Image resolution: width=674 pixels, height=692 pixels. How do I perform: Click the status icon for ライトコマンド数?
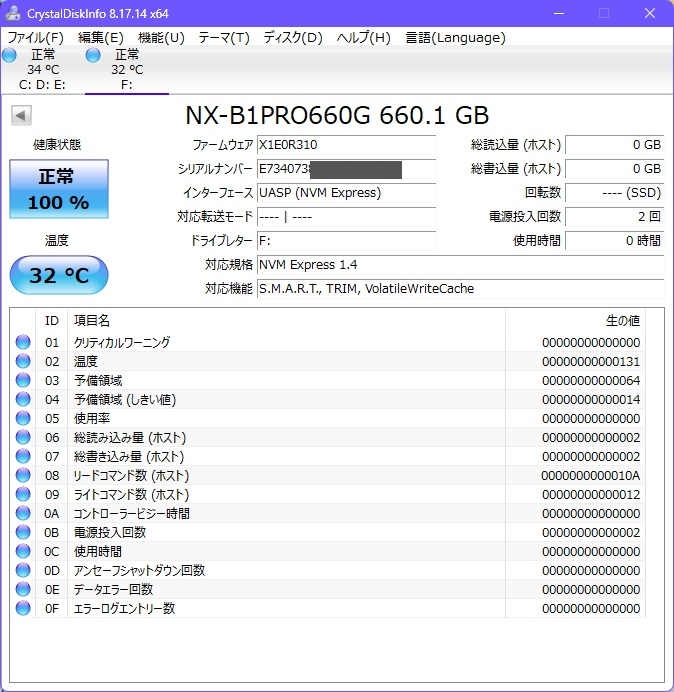[23, 494]
